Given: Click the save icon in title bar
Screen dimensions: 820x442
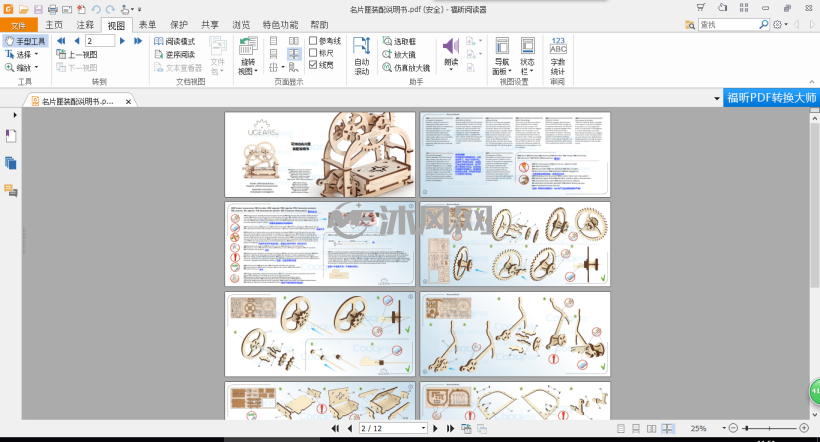Looking at the screenshot, I should click(x=38, y=9).
